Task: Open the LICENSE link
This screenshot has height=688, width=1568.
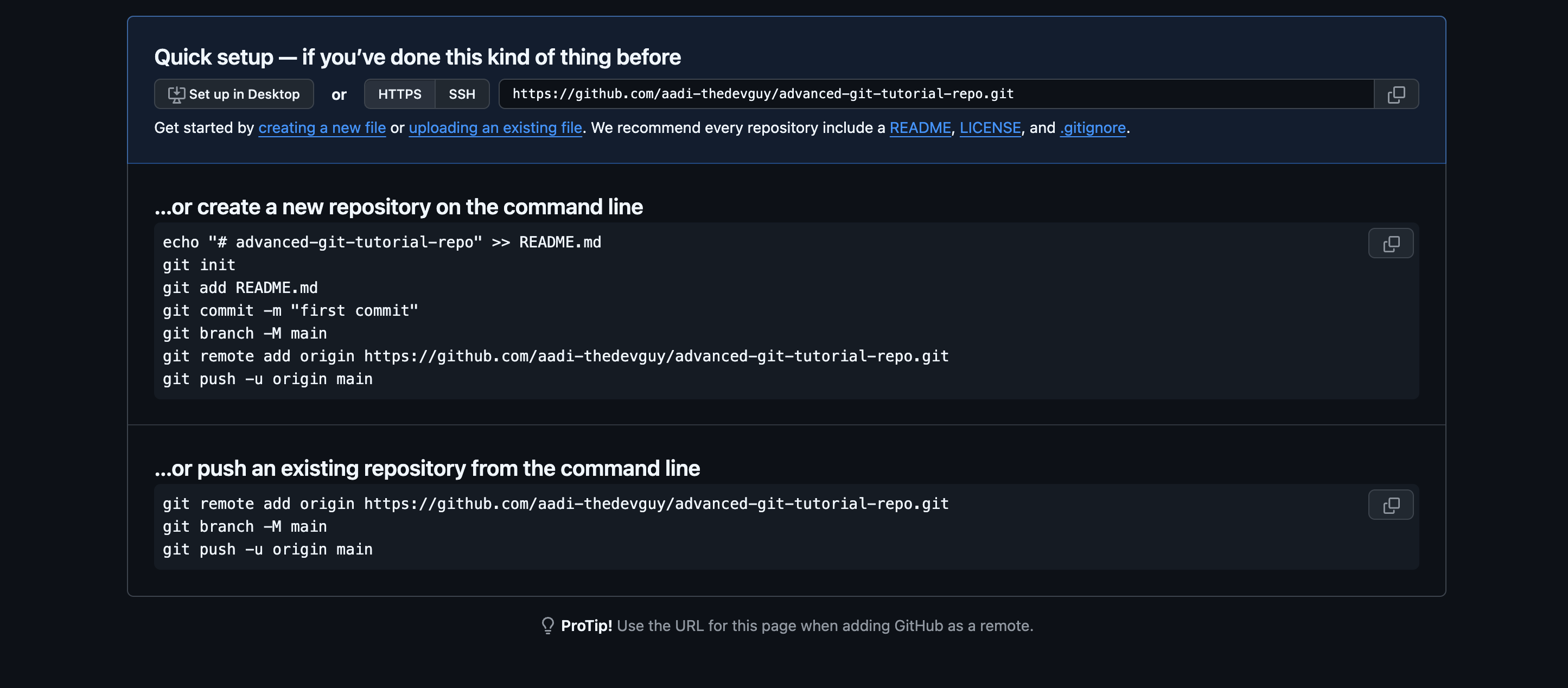Action: pyautogui.click(x=990, y=128)
